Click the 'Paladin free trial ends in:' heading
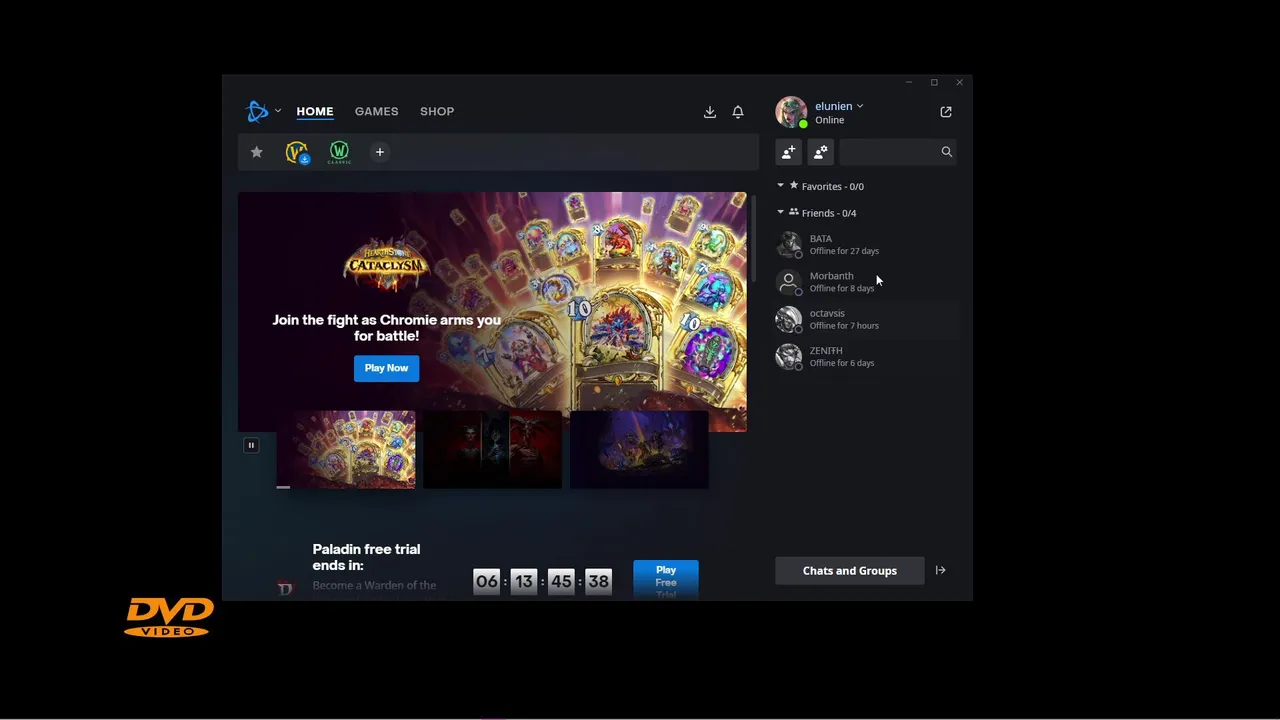Image resolution: width=1280 pixels, height=720 pixels. (x=366, y=557)
